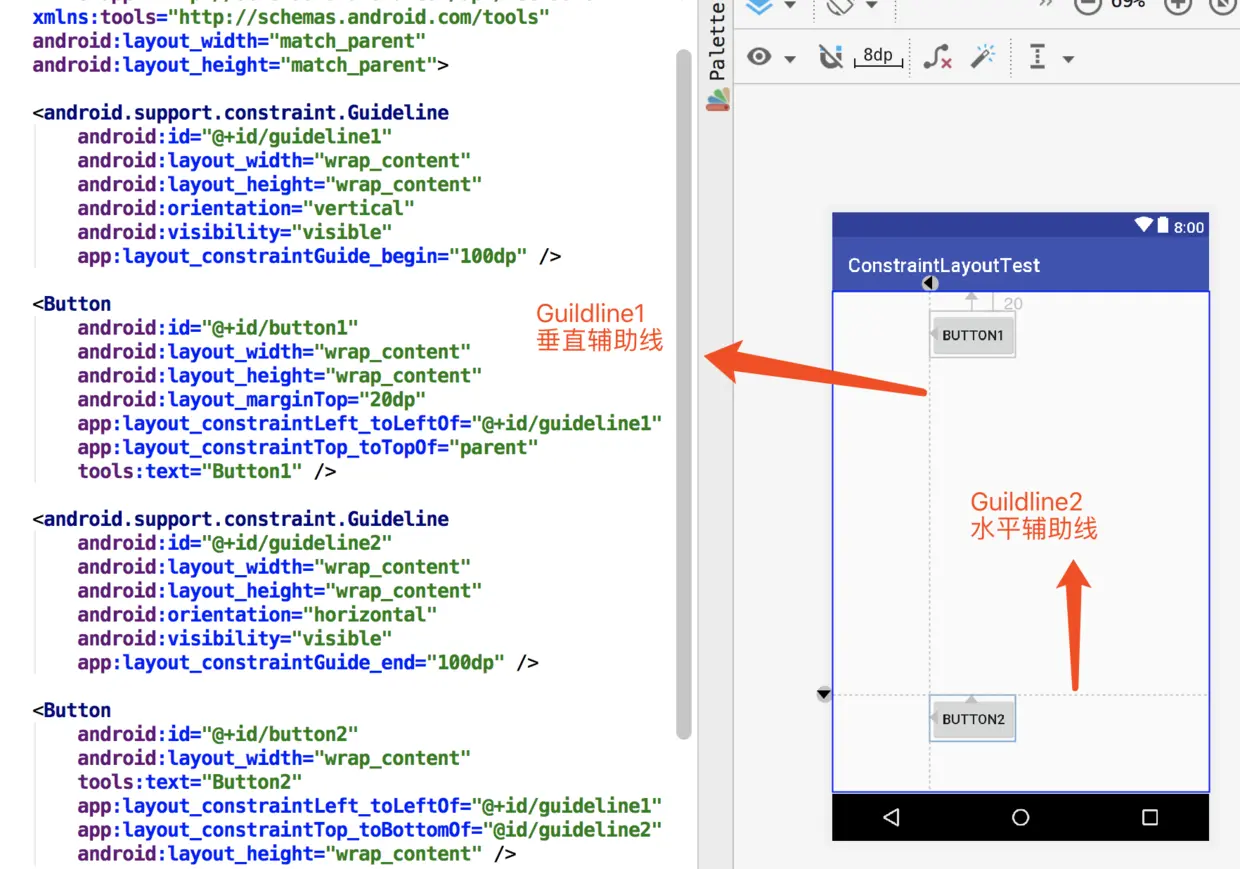Click the layout_constraintGuide_begin="100dp" line

click(x=319, y=256)
